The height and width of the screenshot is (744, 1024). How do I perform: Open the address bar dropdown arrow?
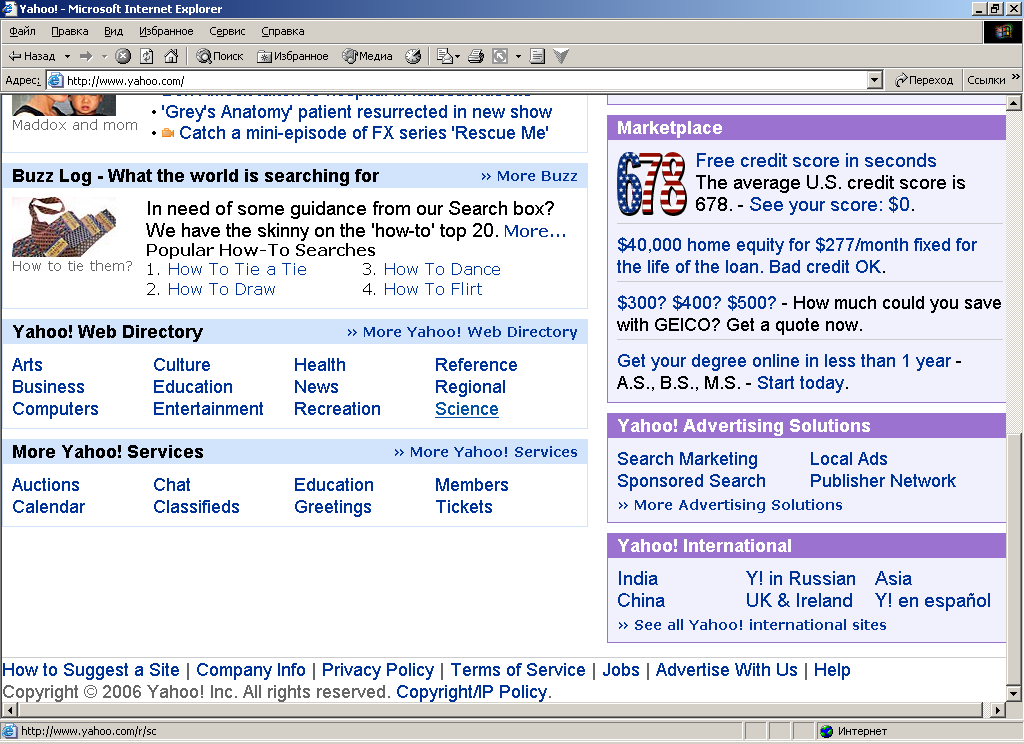pos(875,80)
